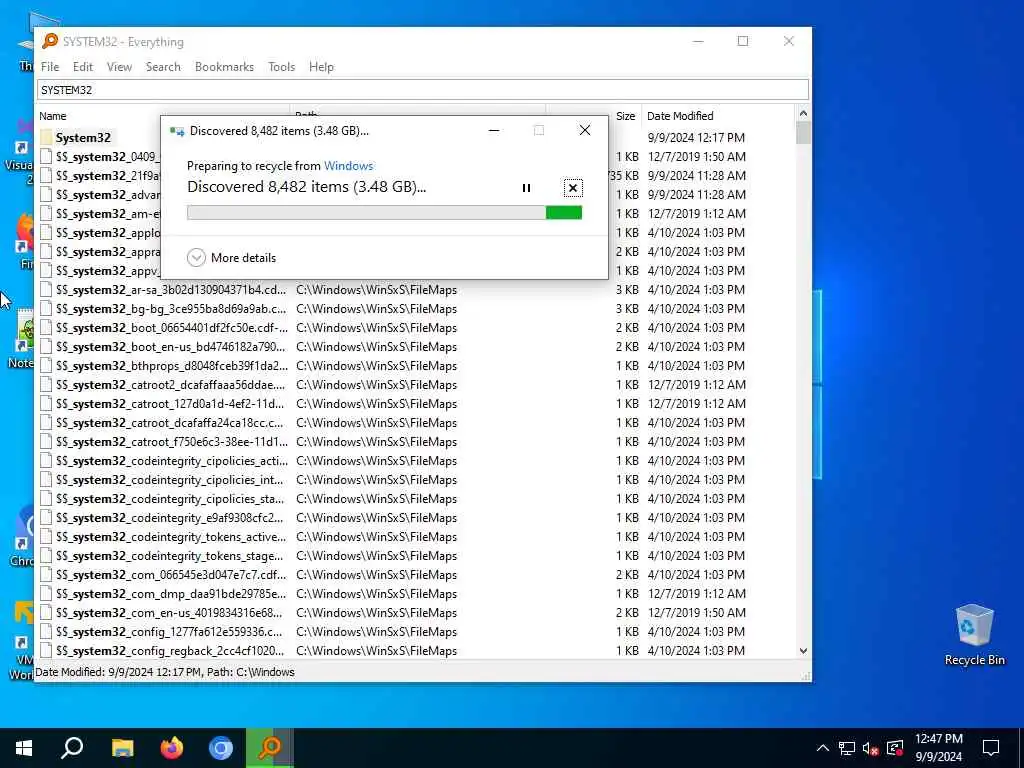1024x768 pixels.
Task: Click the file icon of $$_system32_bg-bg row
Action: pos(46,308)
